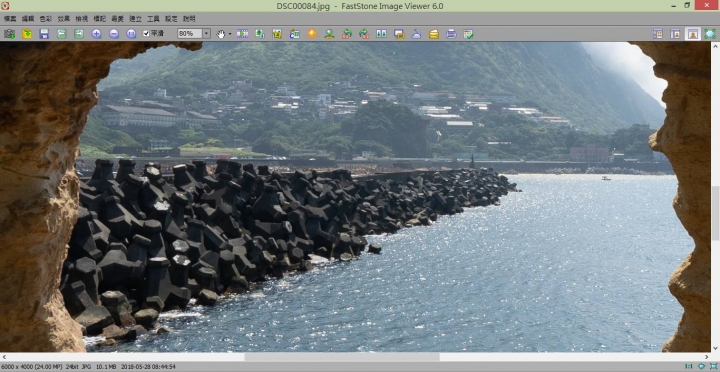Rotate the image right
This screenshot has width=720, height=372.
coord(364,34)
